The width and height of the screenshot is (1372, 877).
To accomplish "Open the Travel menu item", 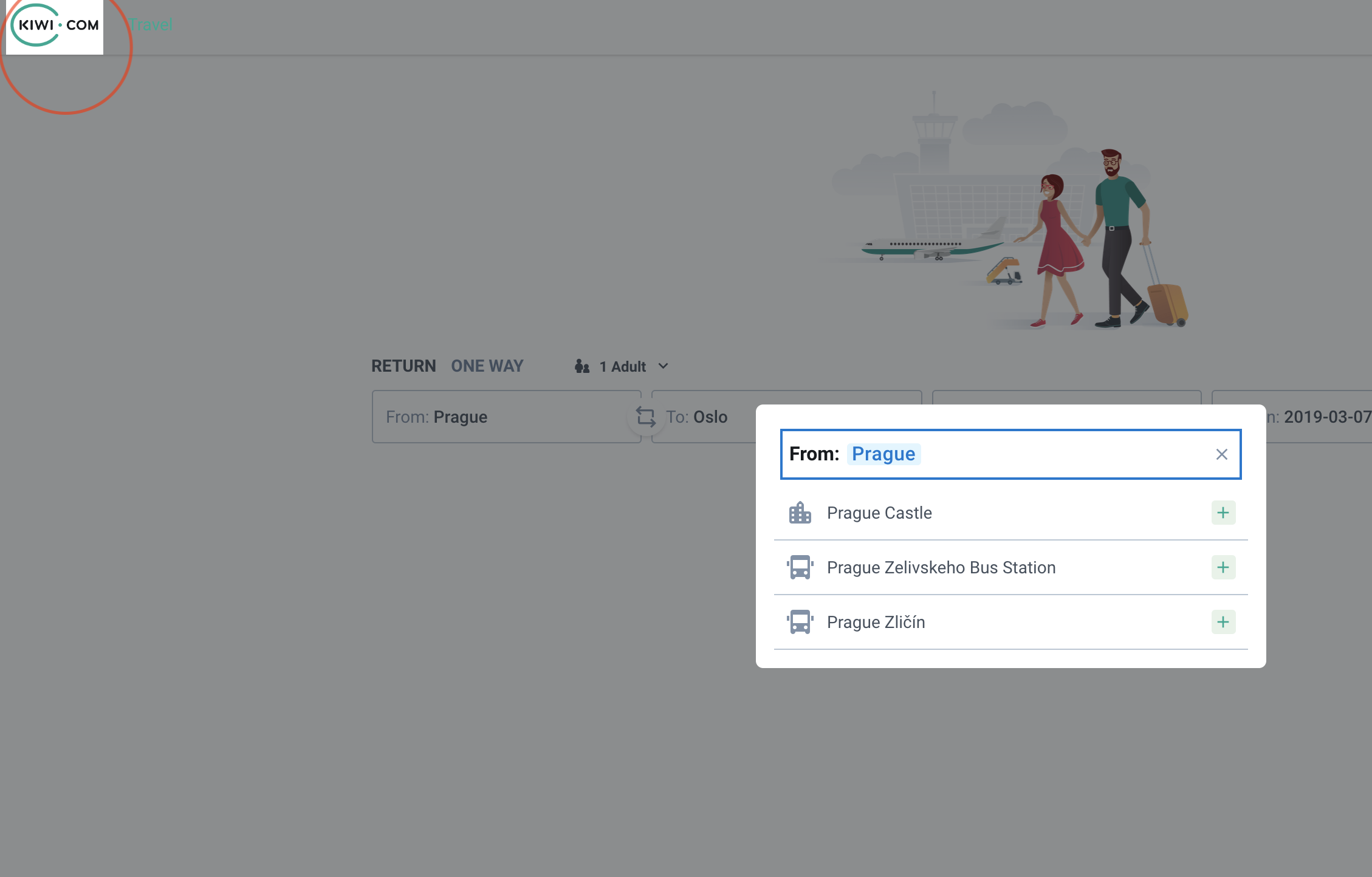I will 151,25.
